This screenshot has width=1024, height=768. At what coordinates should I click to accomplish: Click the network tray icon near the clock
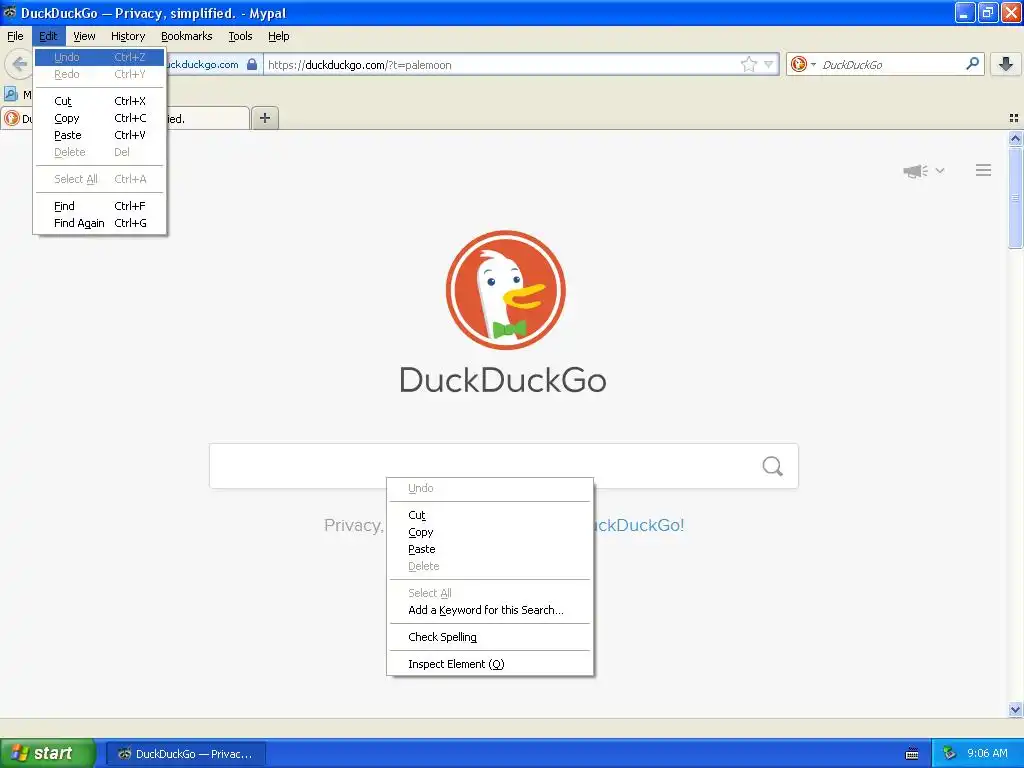[x=950, y=753]
